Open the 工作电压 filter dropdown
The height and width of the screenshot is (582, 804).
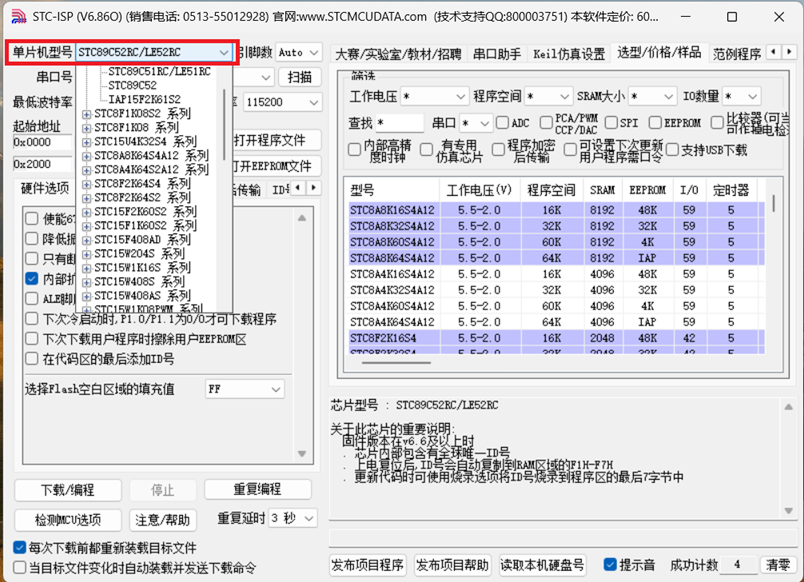point(460,97)
